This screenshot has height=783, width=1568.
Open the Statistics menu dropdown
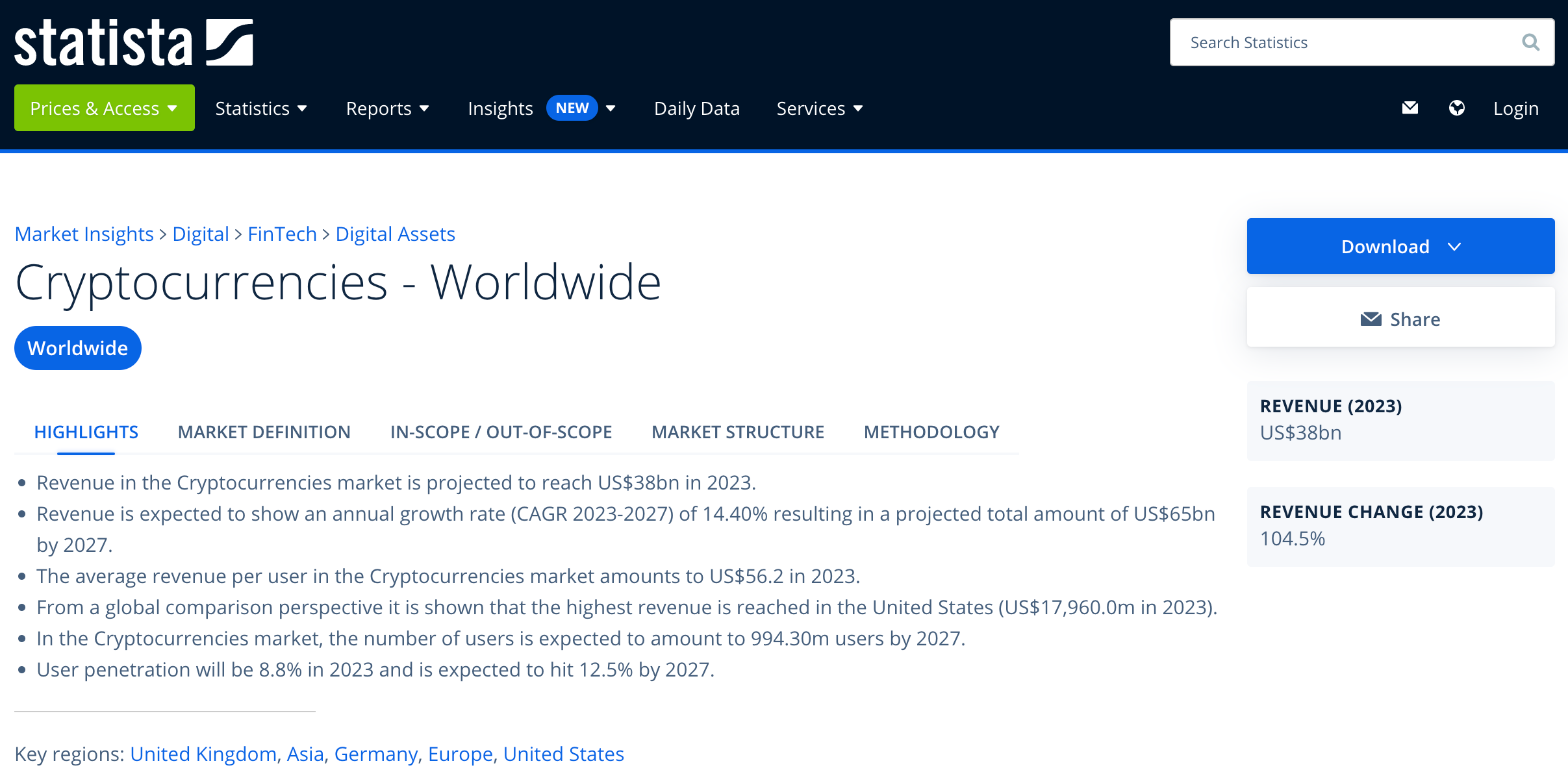(260, 108)
